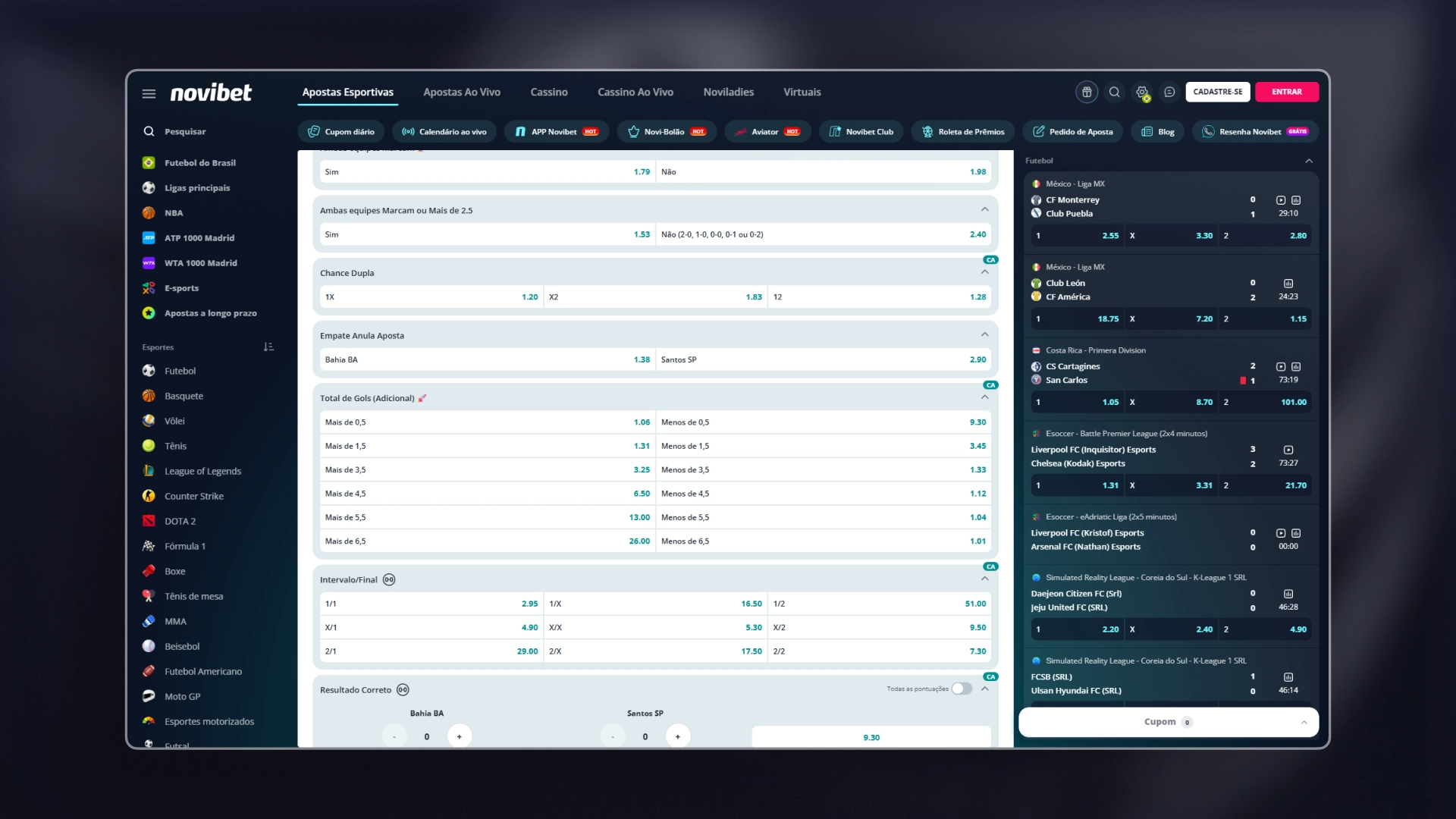Toggle Todas as pontuações switch

click(x=962, y=689)
